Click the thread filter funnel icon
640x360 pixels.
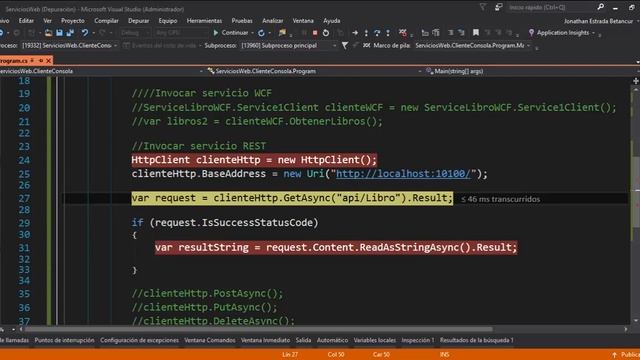345,46
